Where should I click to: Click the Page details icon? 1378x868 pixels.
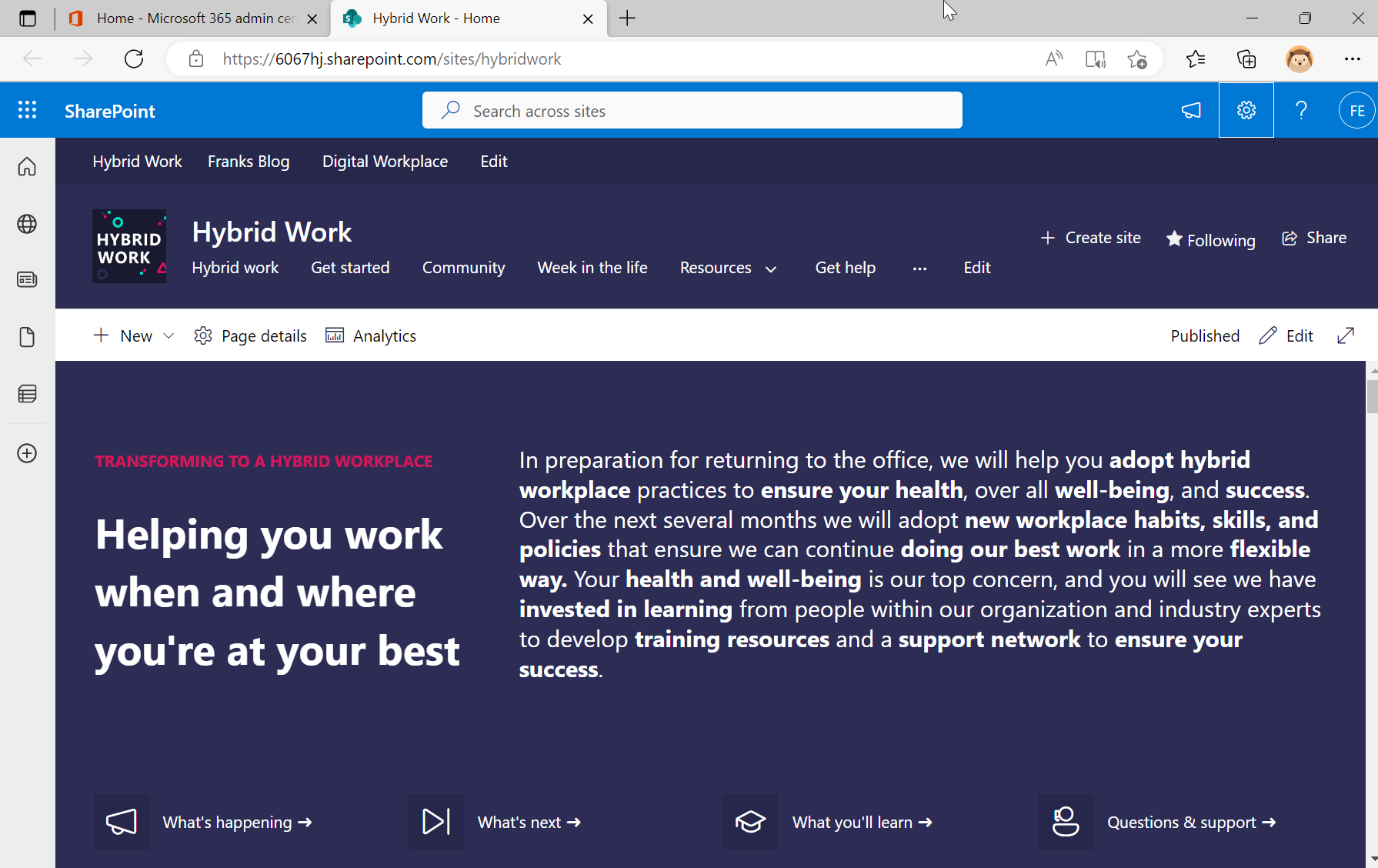[x=203, y=336]
